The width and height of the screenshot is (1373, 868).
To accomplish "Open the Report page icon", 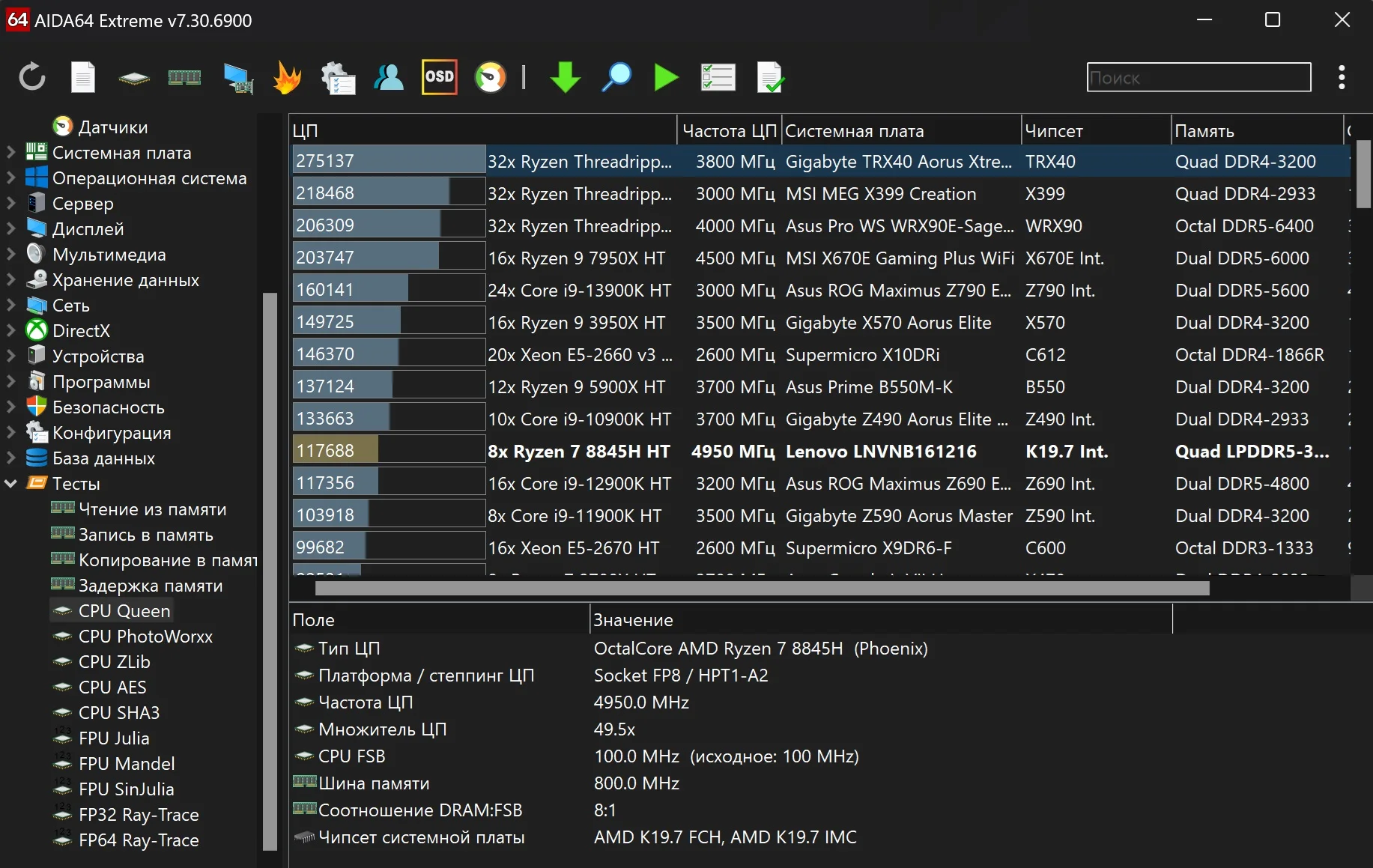I will click(83, 77).
